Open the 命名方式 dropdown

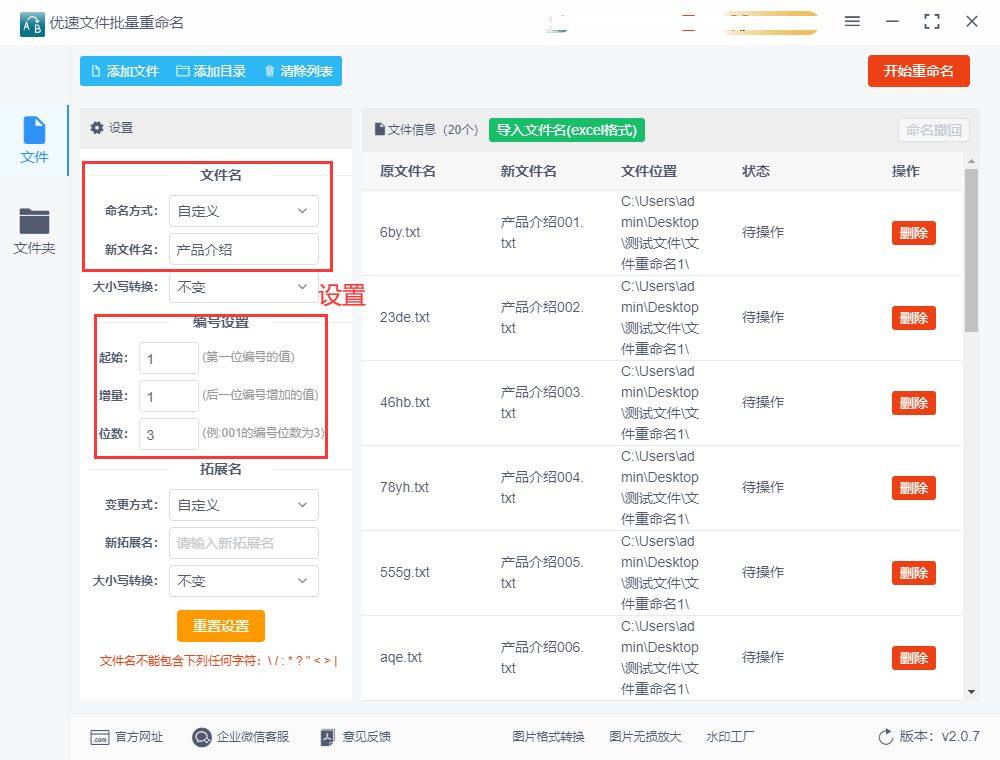pyautogui.click(x=244, y=211)
